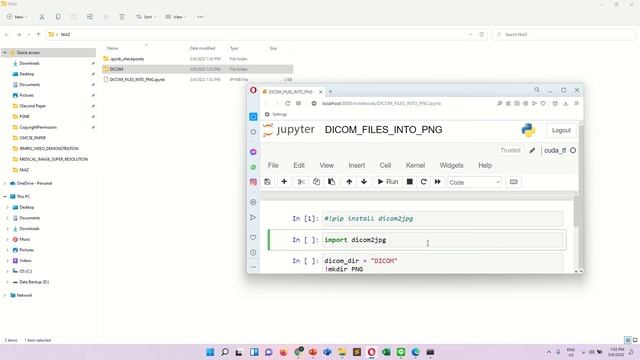
Task: Move selected cell up
Action: (349, 182)
